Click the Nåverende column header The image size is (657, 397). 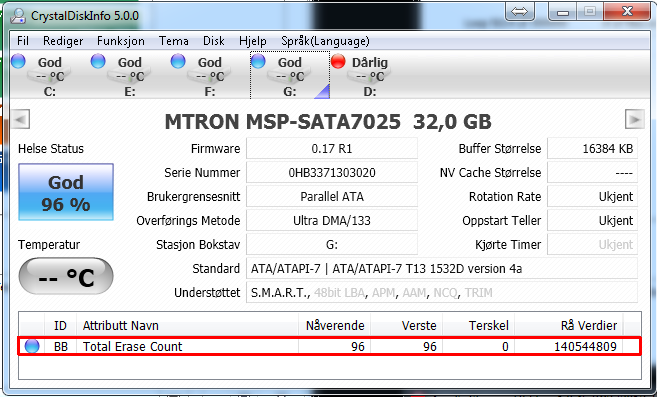[334, 325]
